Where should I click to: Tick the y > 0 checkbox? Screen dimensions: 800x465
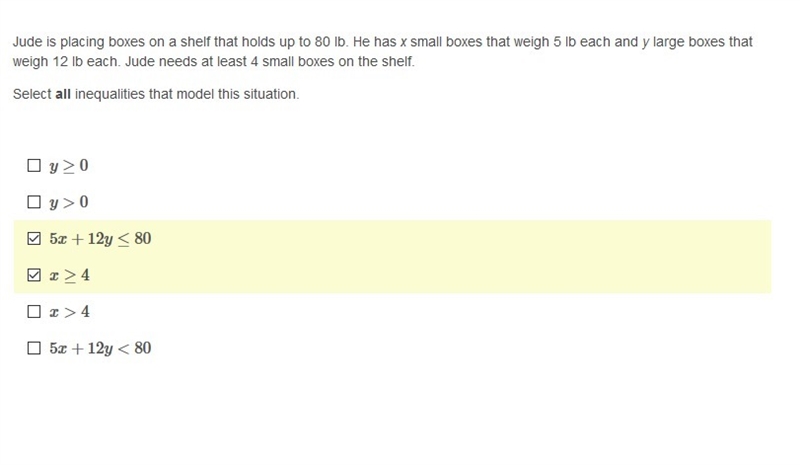click(x=34, y=202)
